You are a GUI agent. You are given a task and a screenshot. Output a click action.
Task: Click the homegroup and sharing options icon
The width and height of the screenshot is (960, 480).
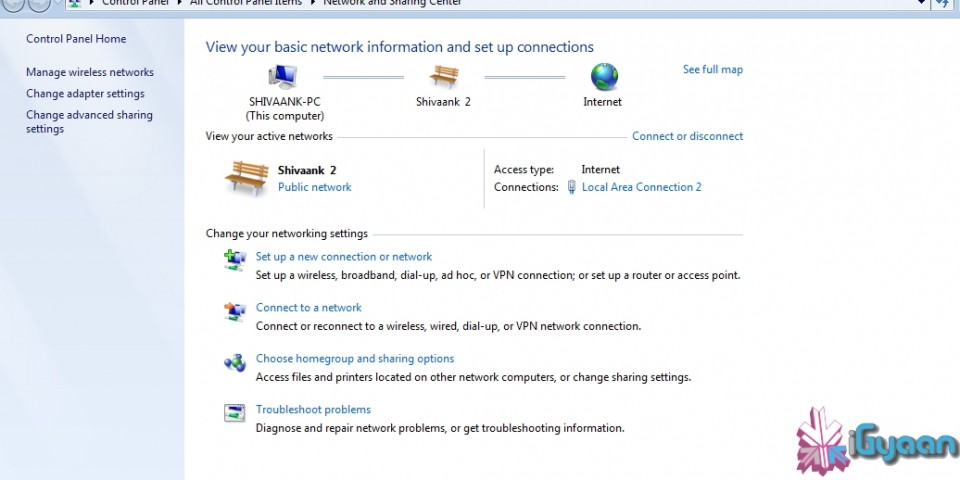click(x=235, y=363)
